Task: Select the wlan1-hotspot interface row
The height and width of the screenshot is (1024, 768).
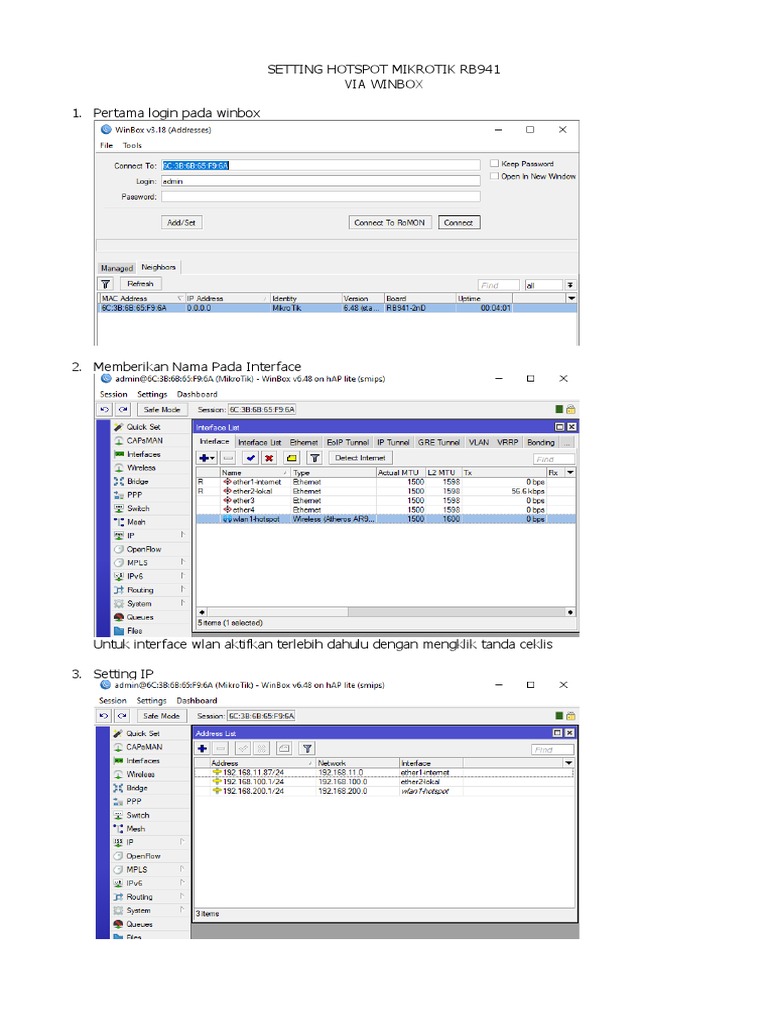Action: pyautogui.click(x=386, y=519)
